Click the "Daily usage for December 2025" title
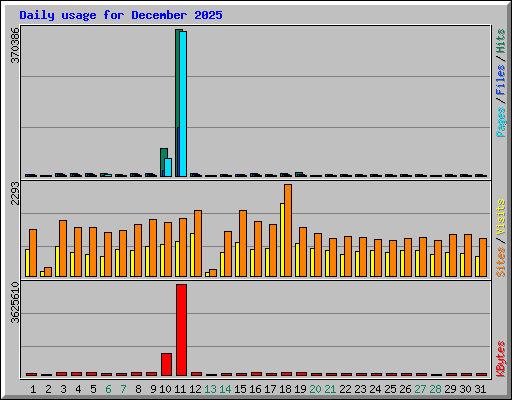Image resolution: width=512 pixels, height=400 pixels. pos(121,15)
